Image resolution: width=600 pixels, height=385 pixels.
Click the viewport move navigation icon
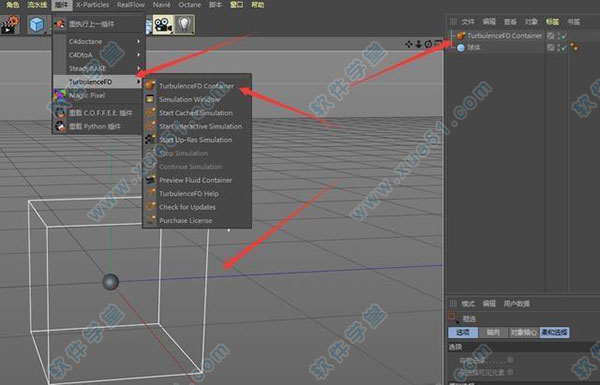(x=409, y=44)
